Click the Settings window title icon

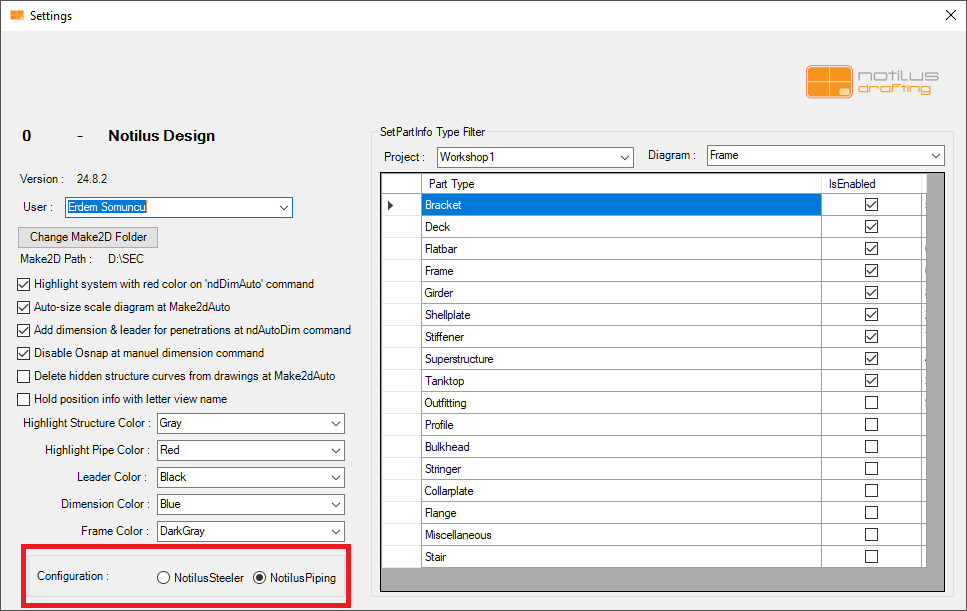pyautogui.click(x=16, y=16)
